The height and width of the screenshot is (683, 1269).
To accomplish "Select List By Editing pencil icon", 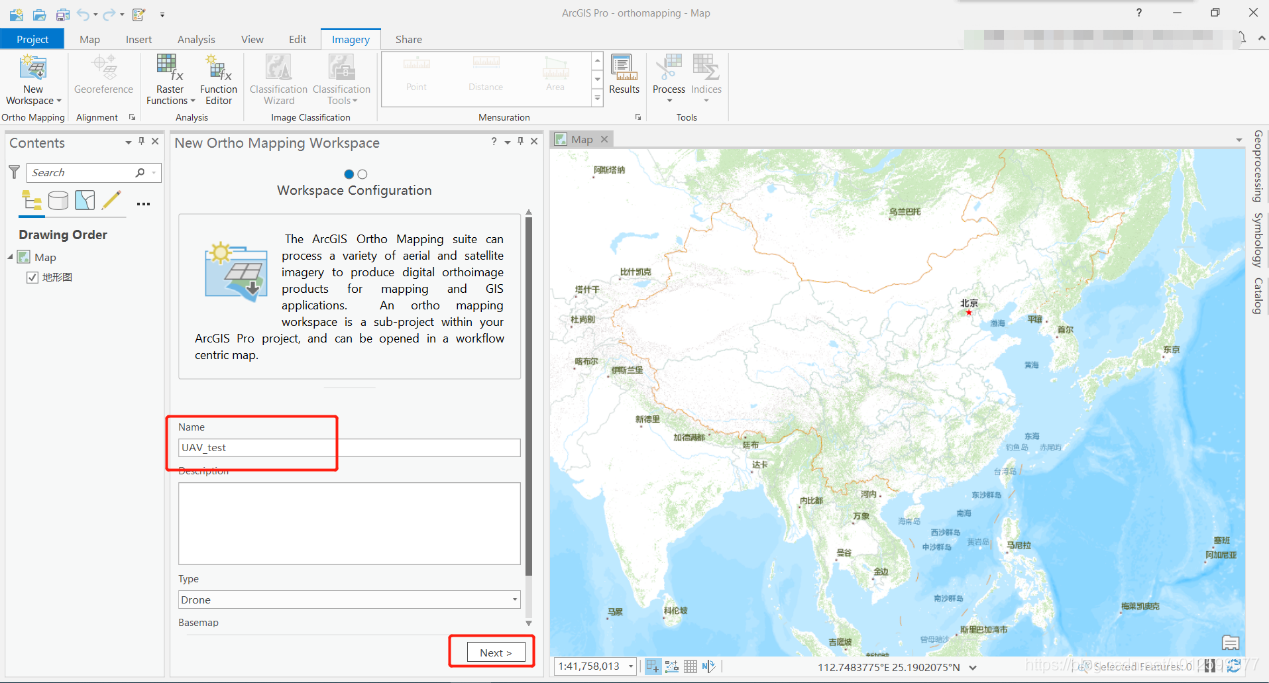I will point(112,201).
